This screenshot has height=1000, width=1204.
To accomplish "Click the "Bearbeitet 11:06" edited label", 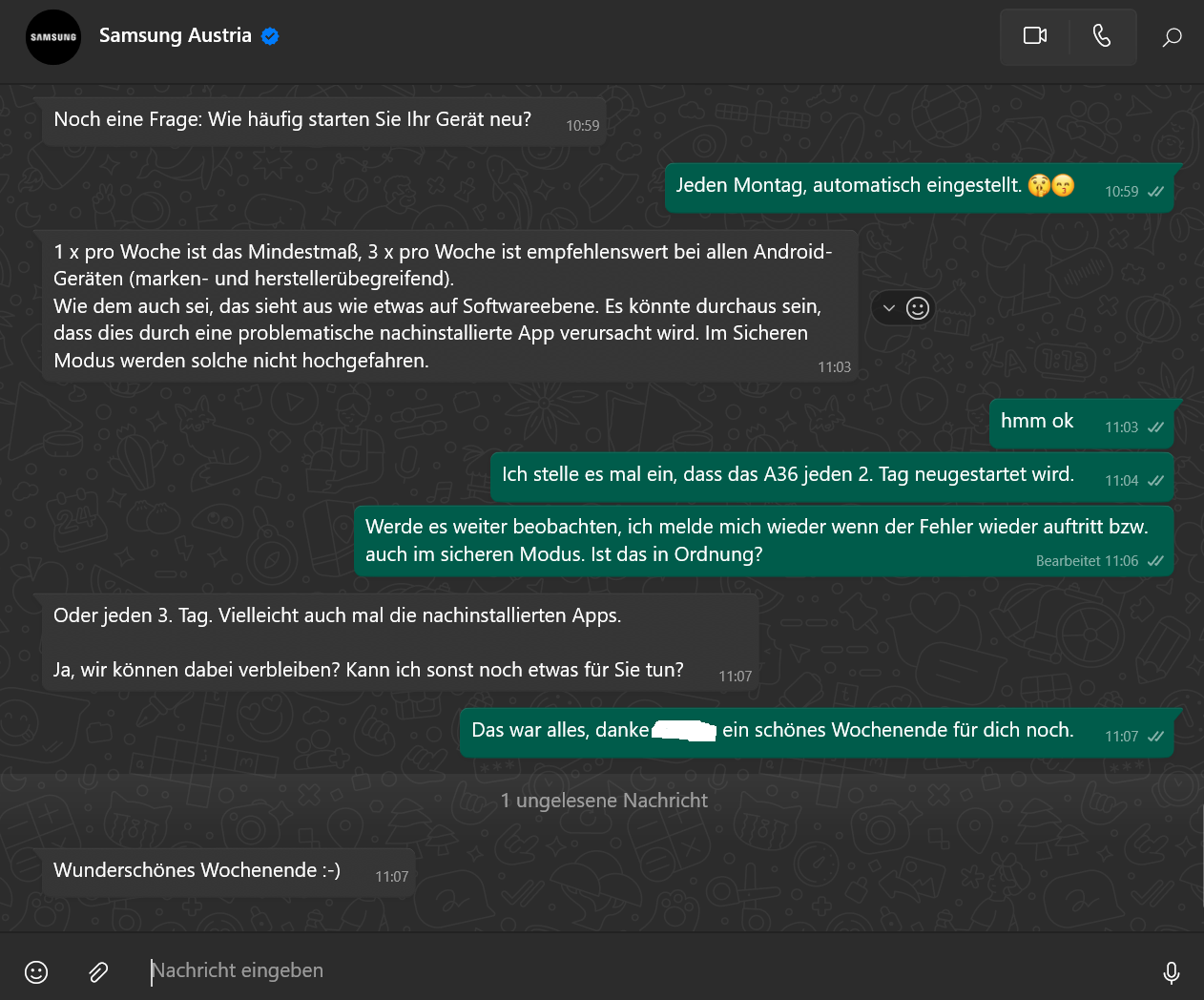I will point(1087,561).
